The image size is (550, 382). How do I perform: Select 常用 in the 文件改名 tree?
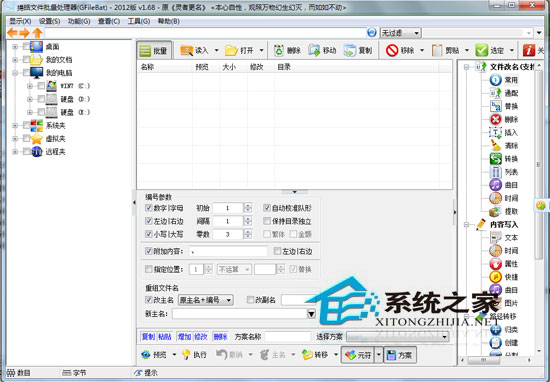click(503, 80)
